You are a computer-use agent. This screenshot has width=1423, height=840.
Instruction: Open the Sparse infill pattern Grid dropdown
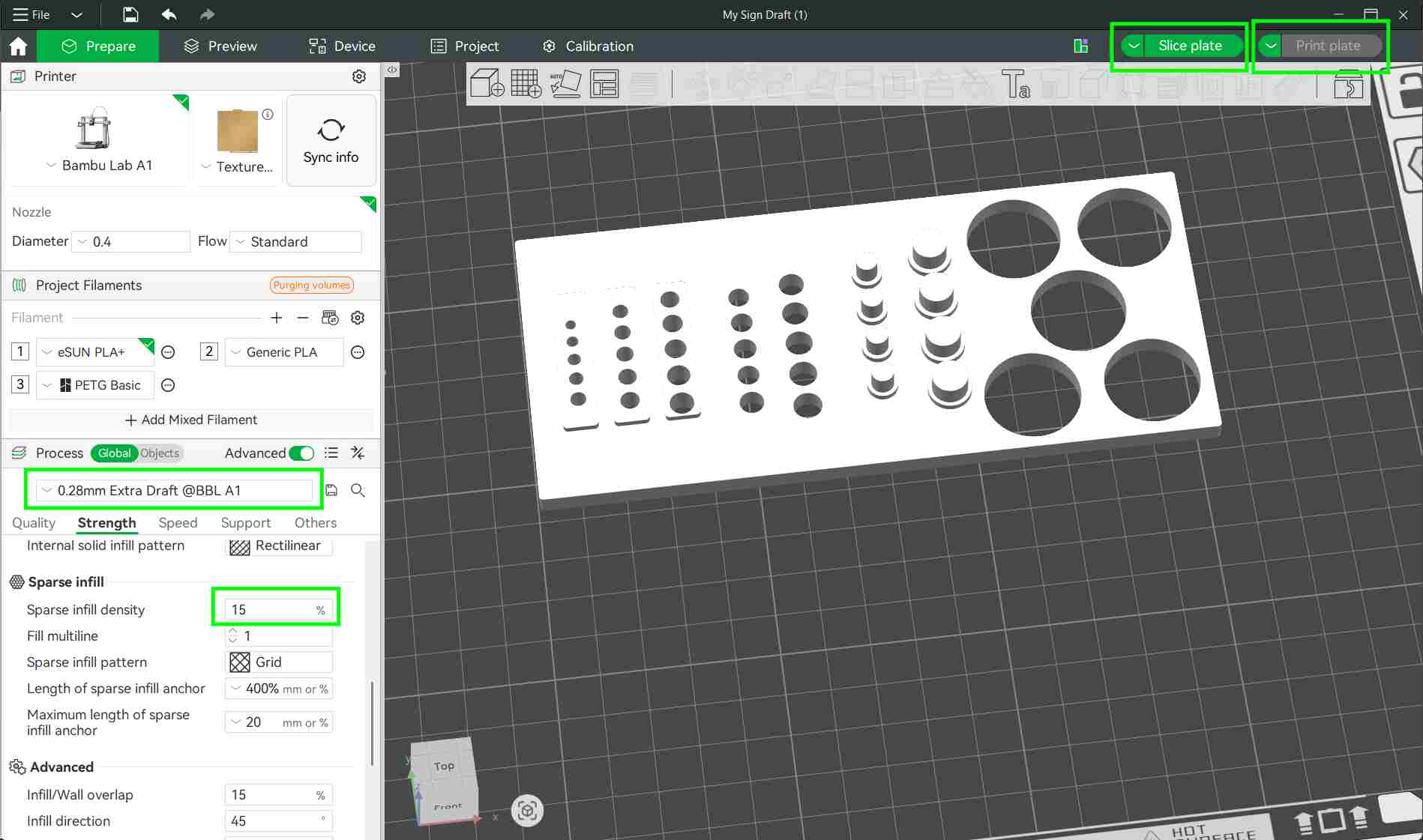coord(279,662)
